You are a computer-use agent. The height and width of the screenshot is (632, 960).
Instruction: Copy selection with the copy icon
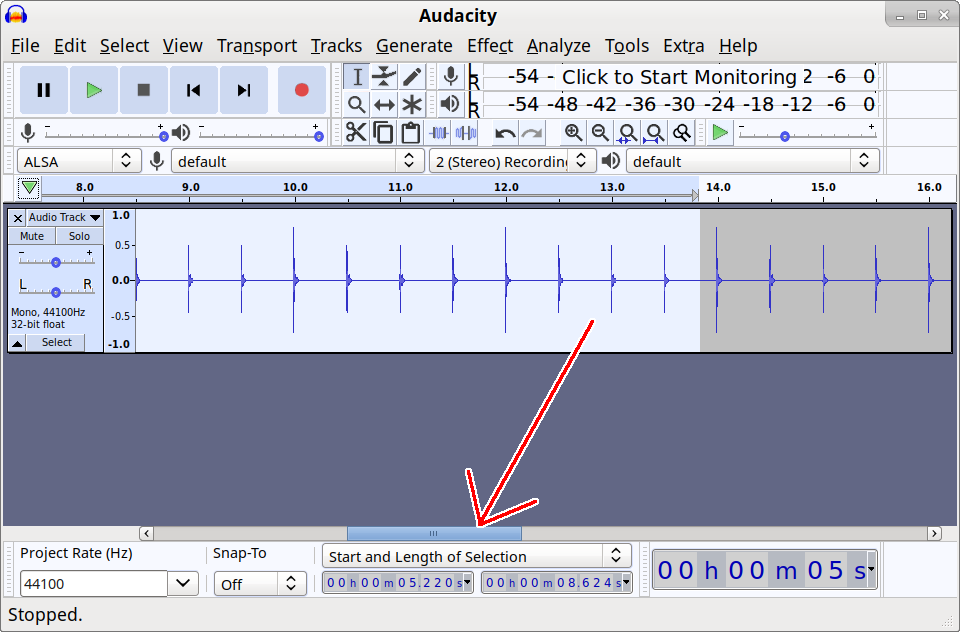click(x=383, y=132)
